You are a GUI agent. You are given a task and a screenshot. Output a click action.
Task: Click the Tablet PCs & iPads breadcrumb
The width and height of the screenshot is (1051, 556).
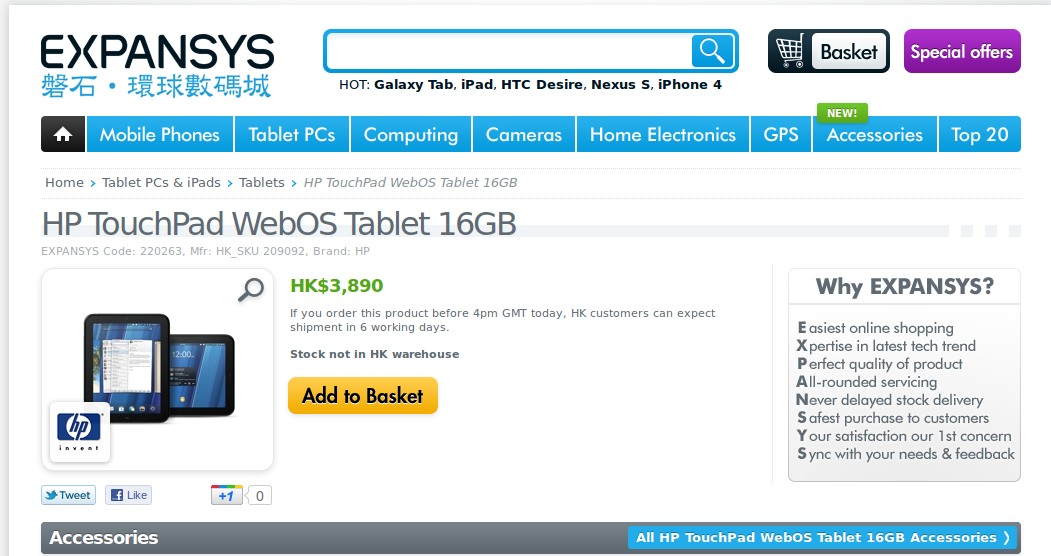(x=161, y=182)
